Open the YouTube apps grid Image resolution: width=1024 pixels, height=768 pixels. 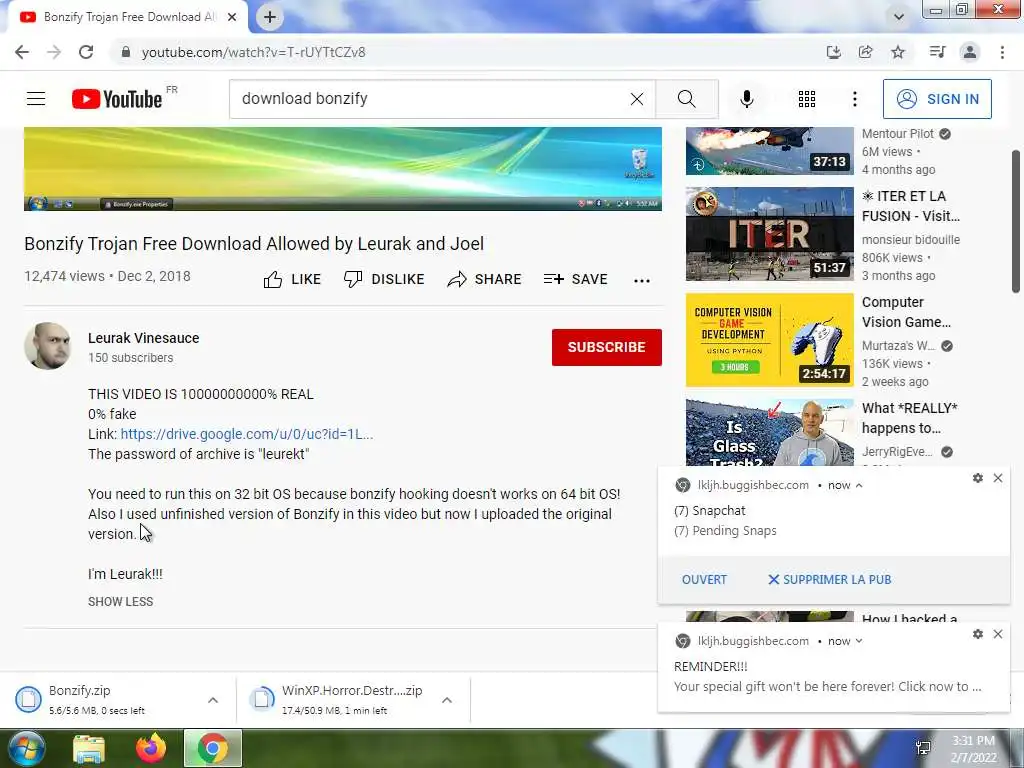coord(807,99)
